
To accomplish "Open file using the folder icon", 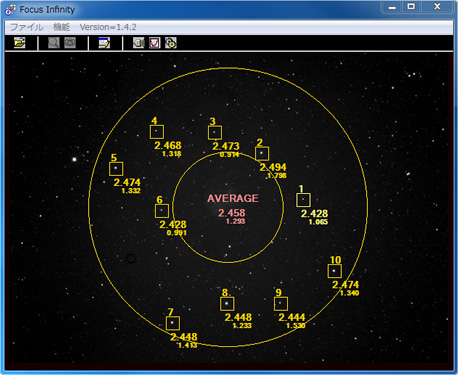I will 19,43.
